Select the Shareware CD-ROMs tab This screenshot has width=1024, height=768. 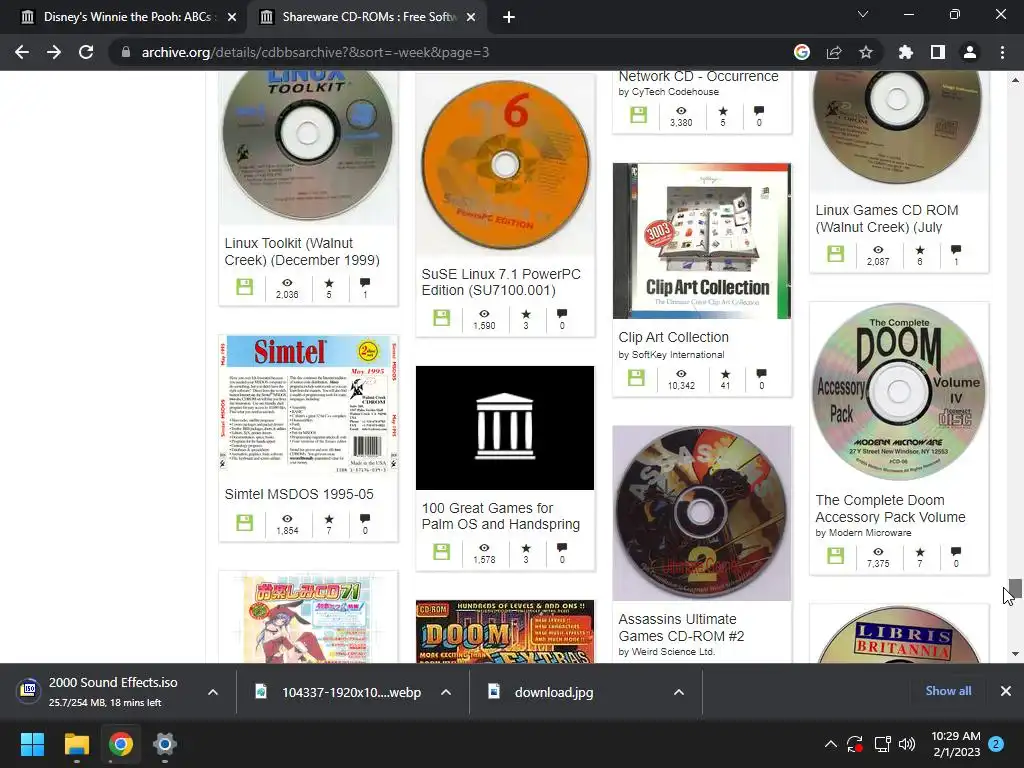point(366,17)
